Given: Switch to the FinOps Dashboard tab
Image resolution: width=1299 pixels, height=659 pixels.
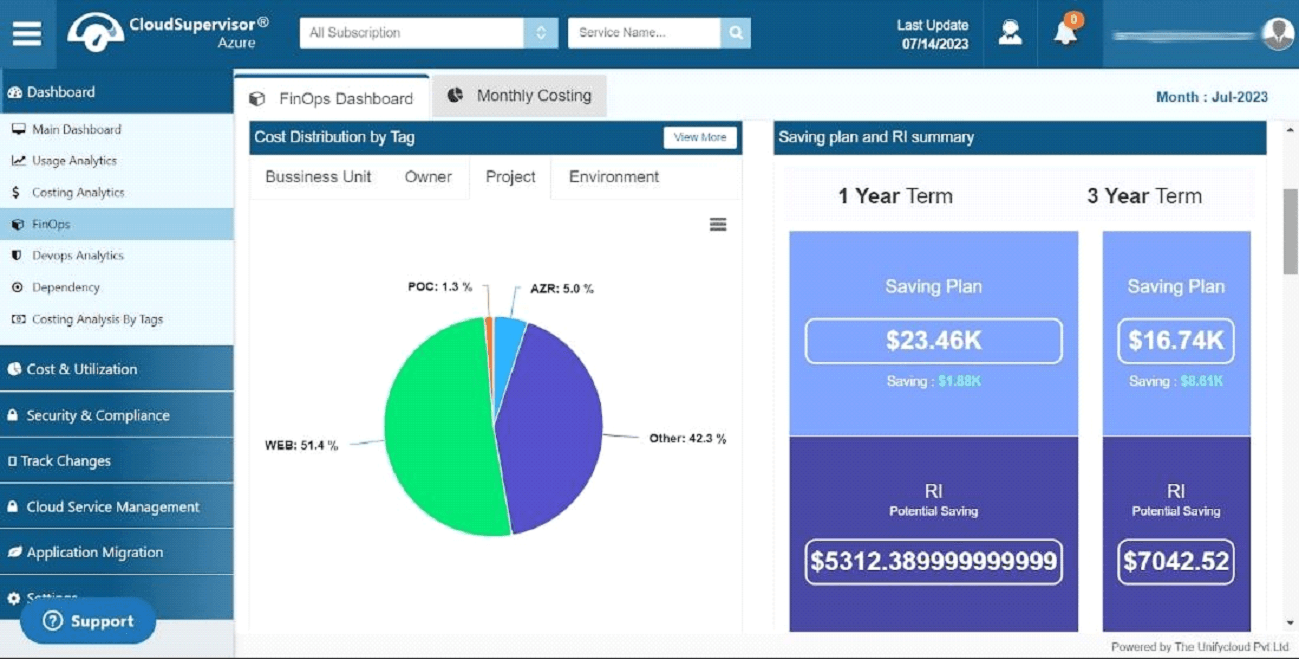Looking at the screenshot, I should [332, 97].
